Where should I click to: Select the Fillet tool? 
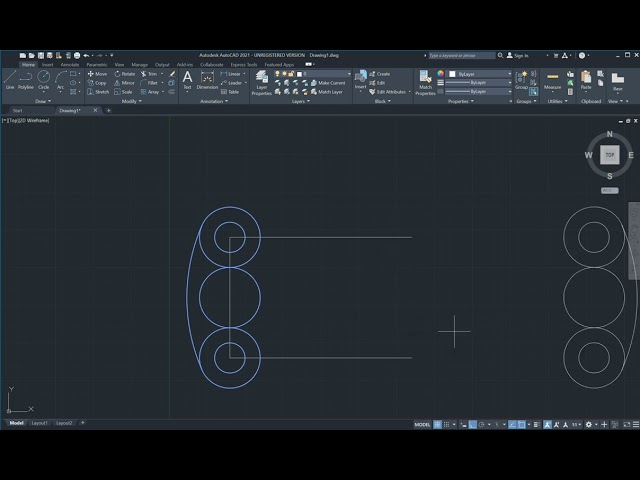point(149,83)
